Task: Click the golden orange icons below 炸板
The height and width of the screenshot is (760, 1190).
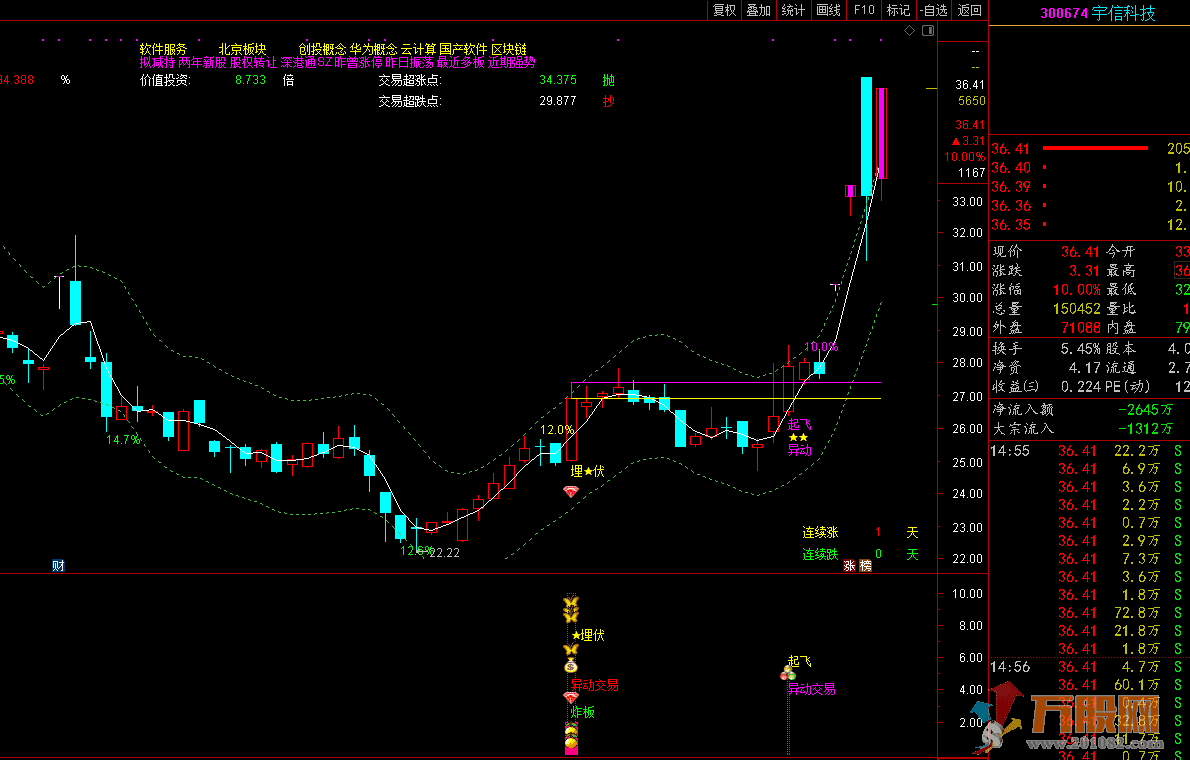Action: point(571,736)
